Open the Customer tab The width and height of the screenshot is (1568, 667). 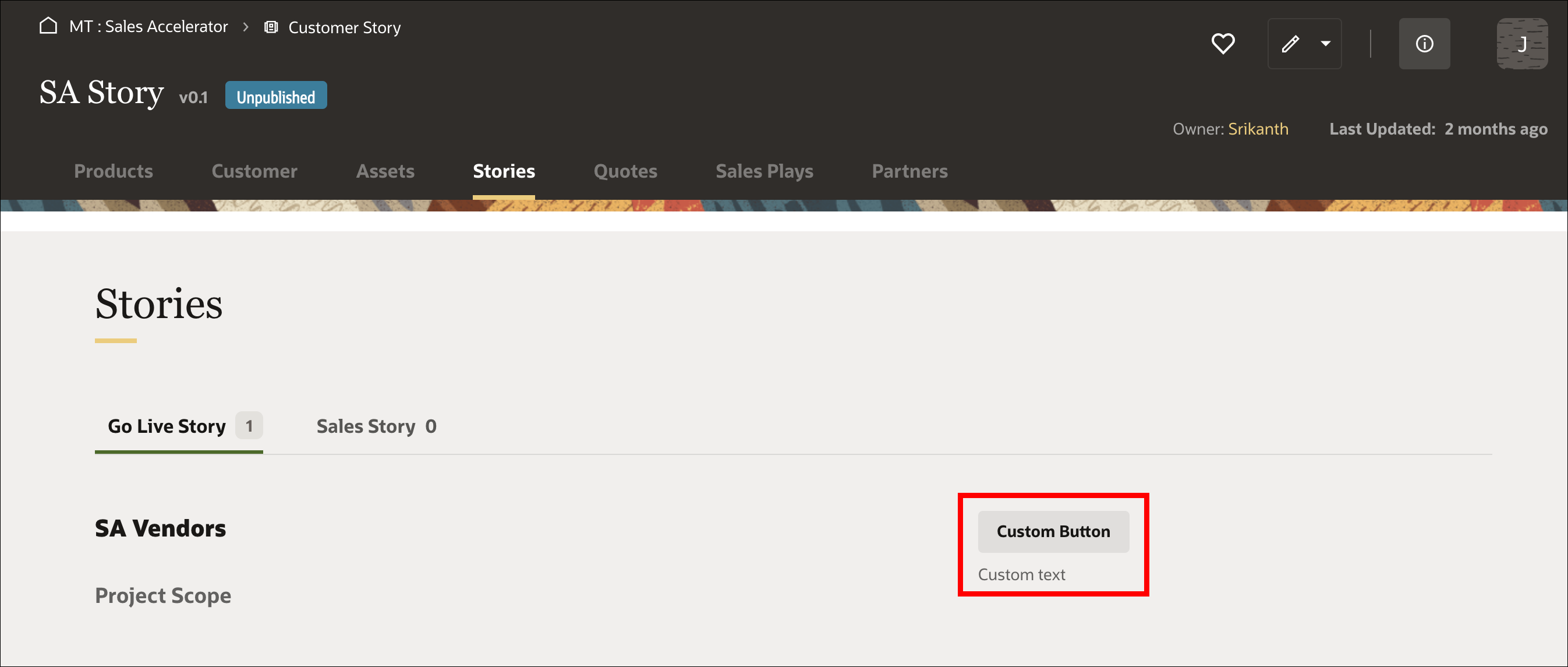coord(254,171)
